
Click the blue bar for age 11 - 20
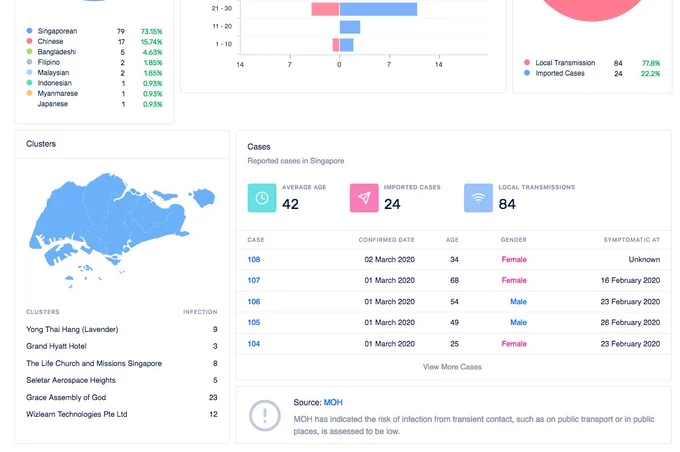click(x=350, y=27)
